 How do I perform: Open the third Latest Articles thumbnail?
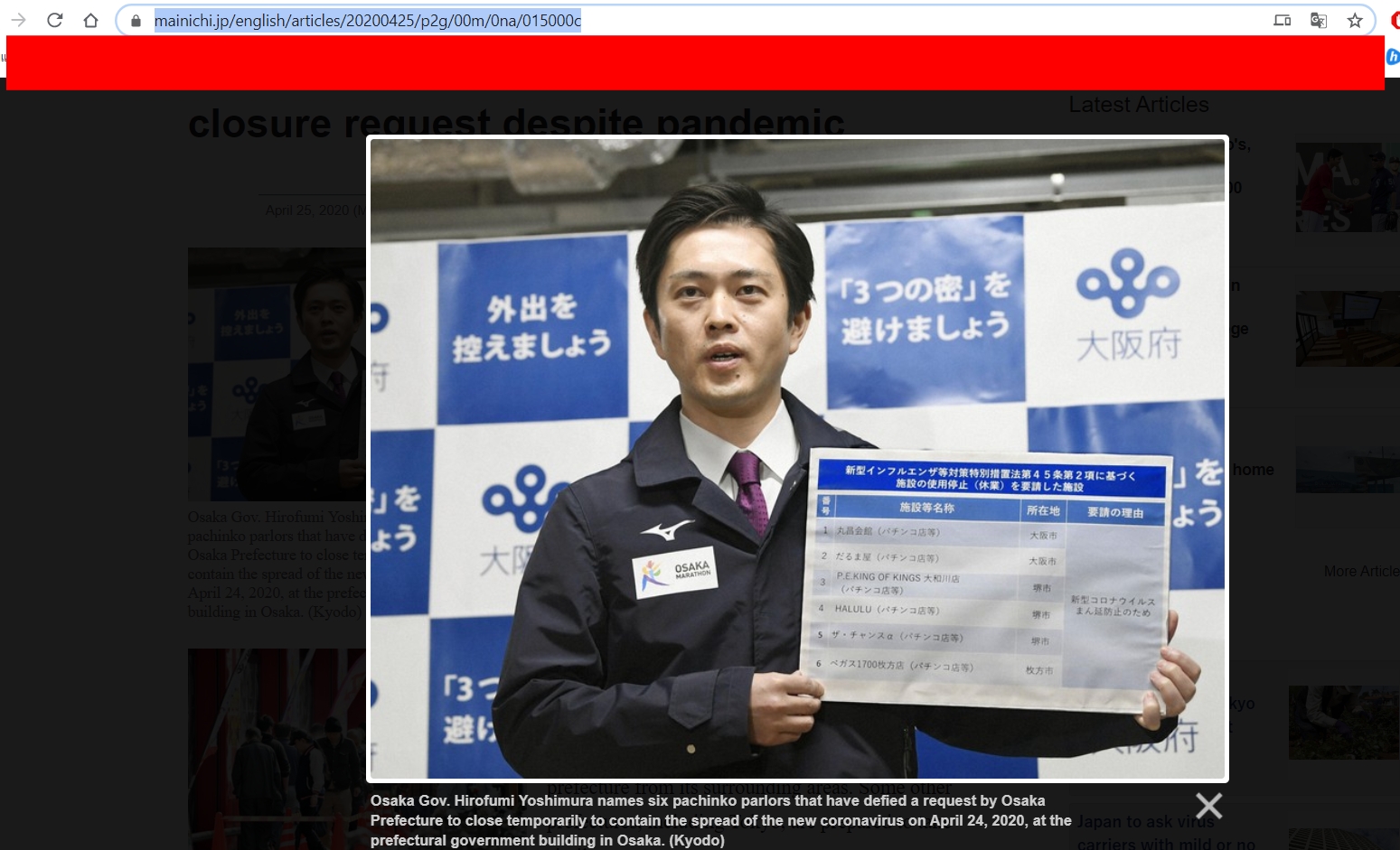point(1347,469)
